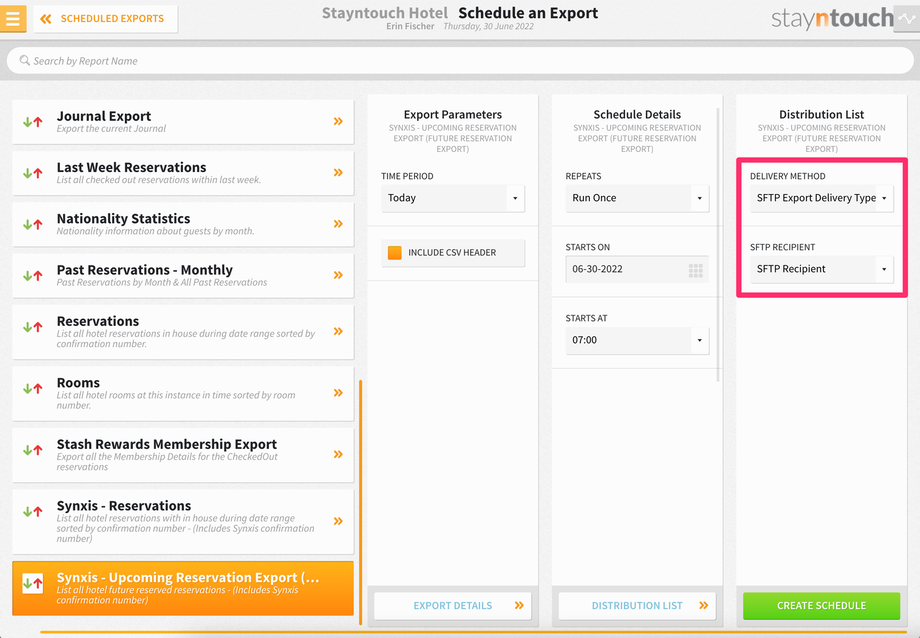Click Rooms export arrows icon

click(x=33, y=389)
